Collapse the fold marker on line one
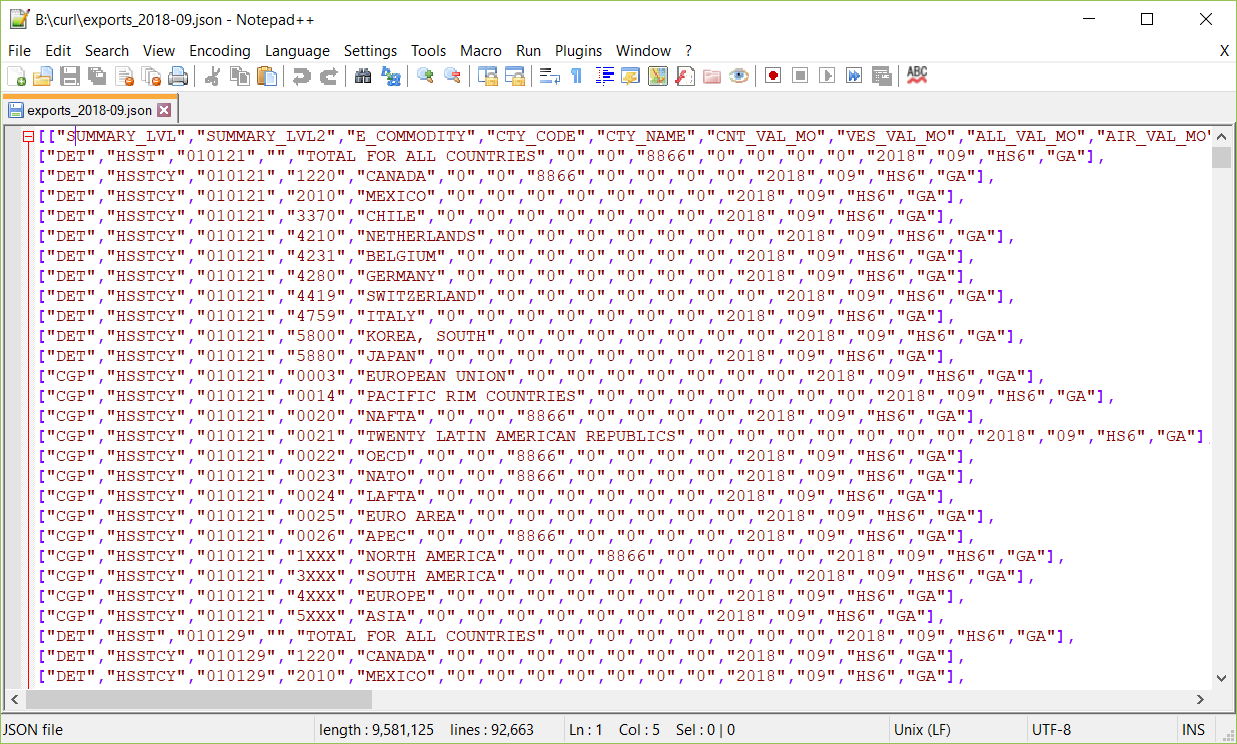 [x=29, y=136]
